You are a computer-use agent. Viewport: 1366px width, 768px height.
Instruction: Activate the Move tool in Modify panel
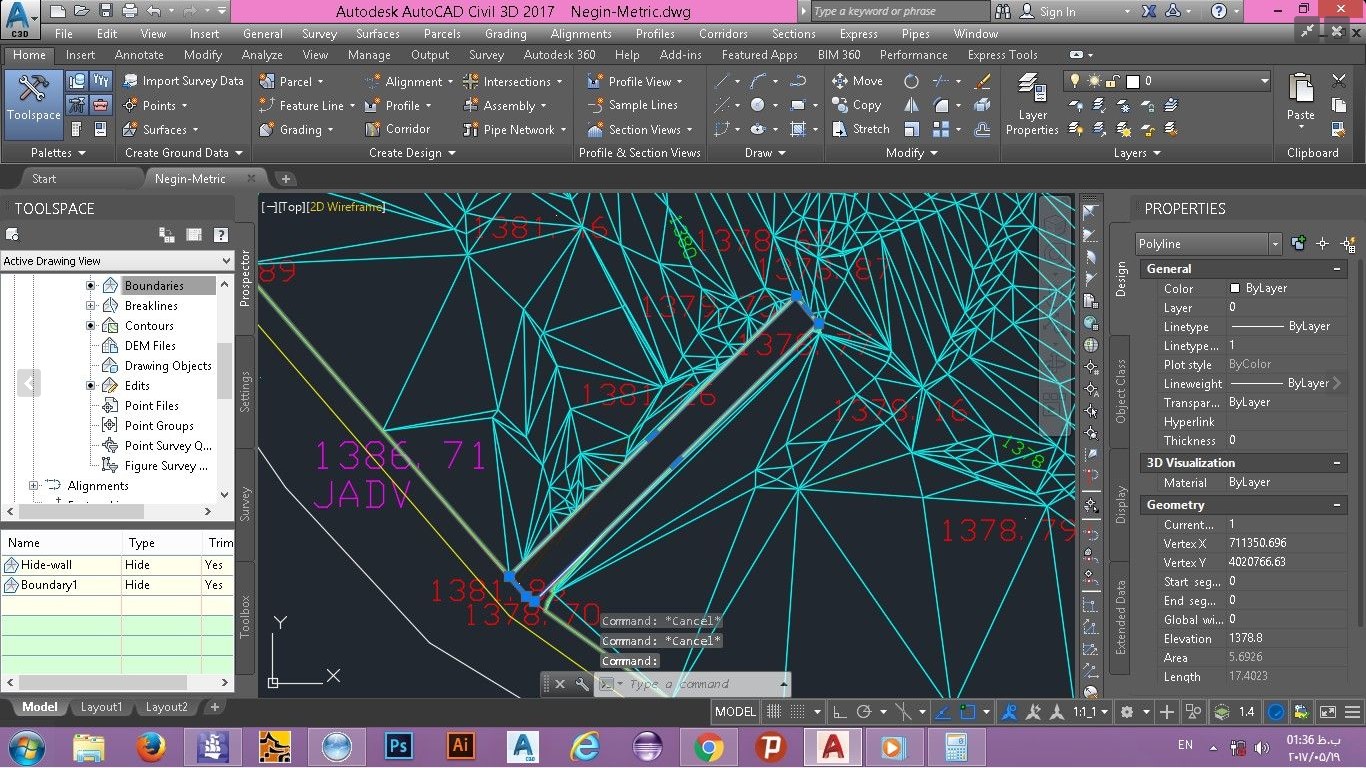click(x=841, y=81)
